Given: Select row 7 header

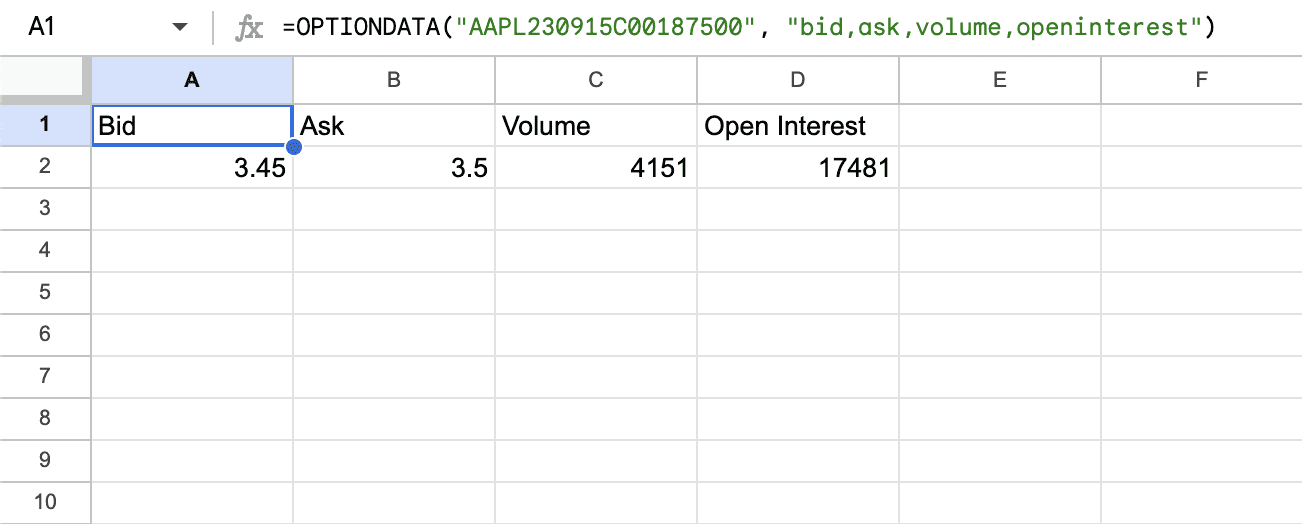Looking at the screenshot, I should [x=45, y=377].
